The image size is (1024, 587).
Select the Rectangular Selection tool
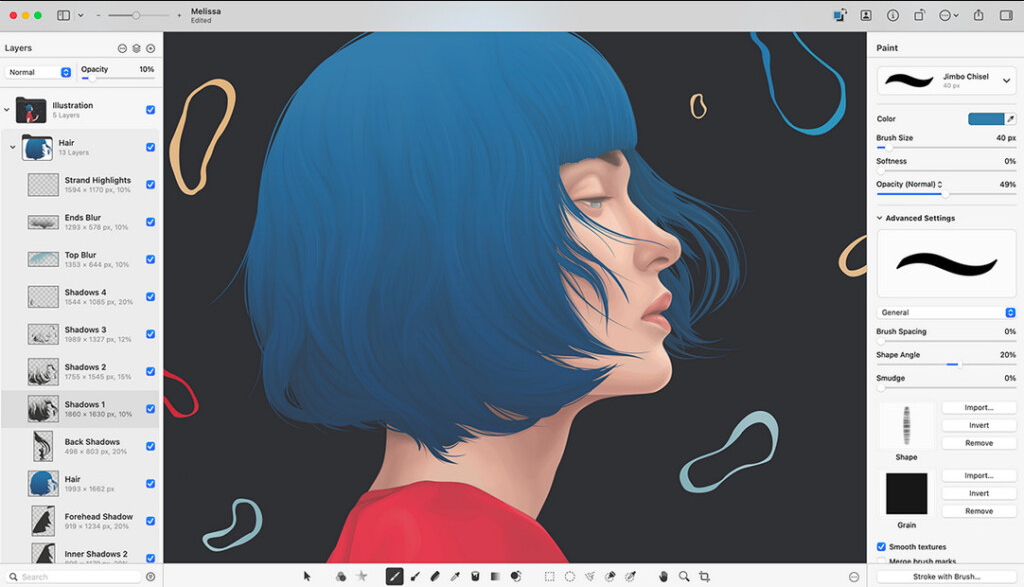[549, 576]
